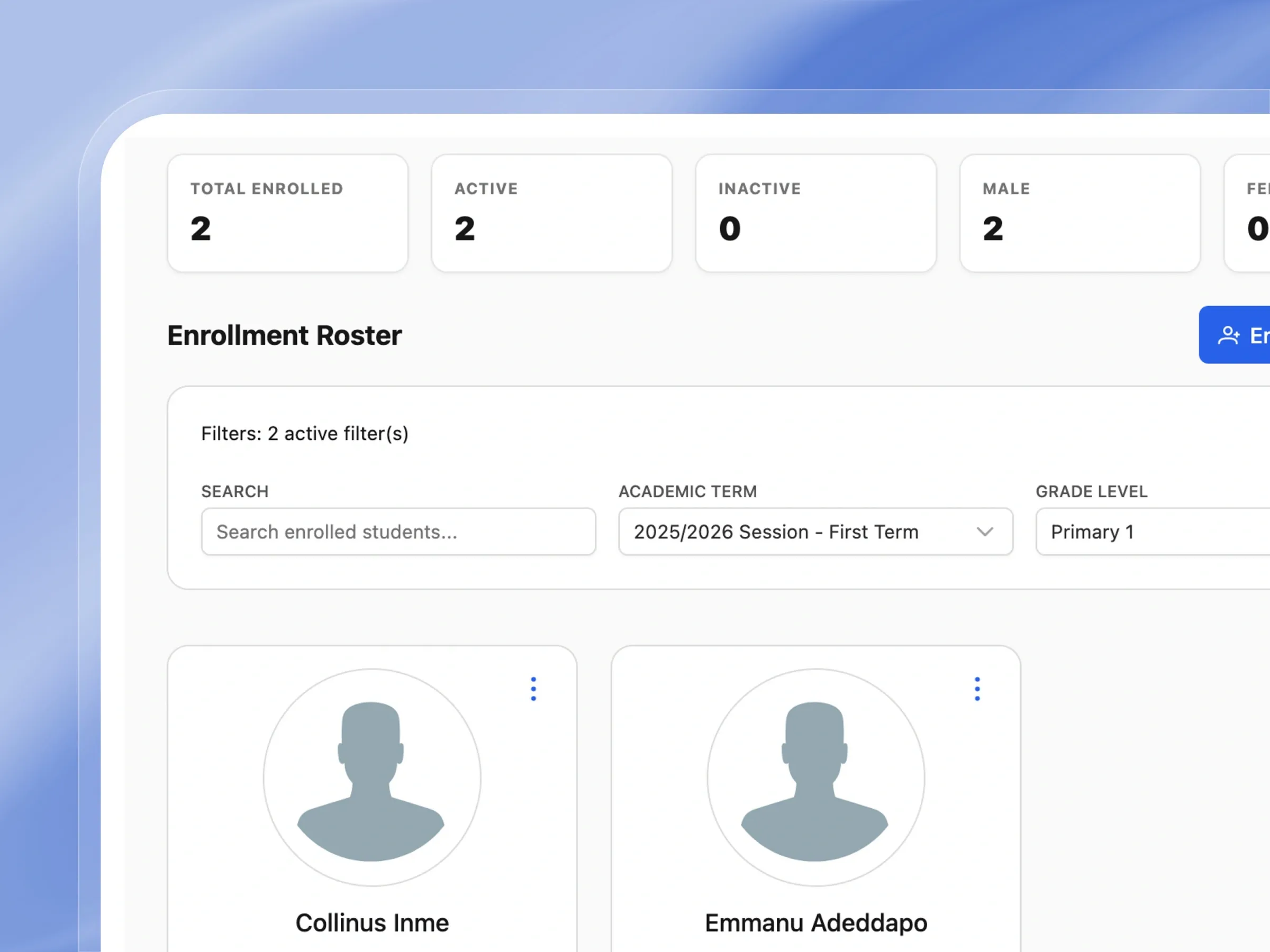The height and width of the screenshot is (952, 1270).
Task: Click Collinus Inme avatar image
Action: tap(372, 777)
